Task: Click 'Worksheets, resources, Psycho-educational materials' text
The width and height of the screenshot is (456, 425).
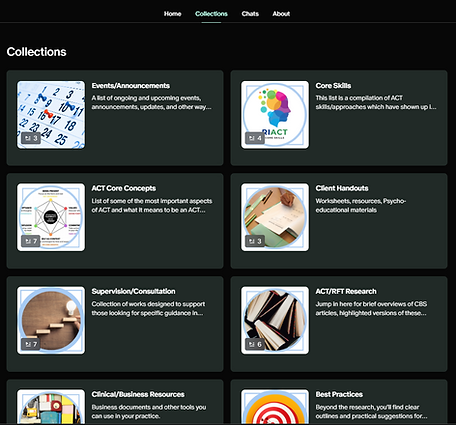Action: 361,205
